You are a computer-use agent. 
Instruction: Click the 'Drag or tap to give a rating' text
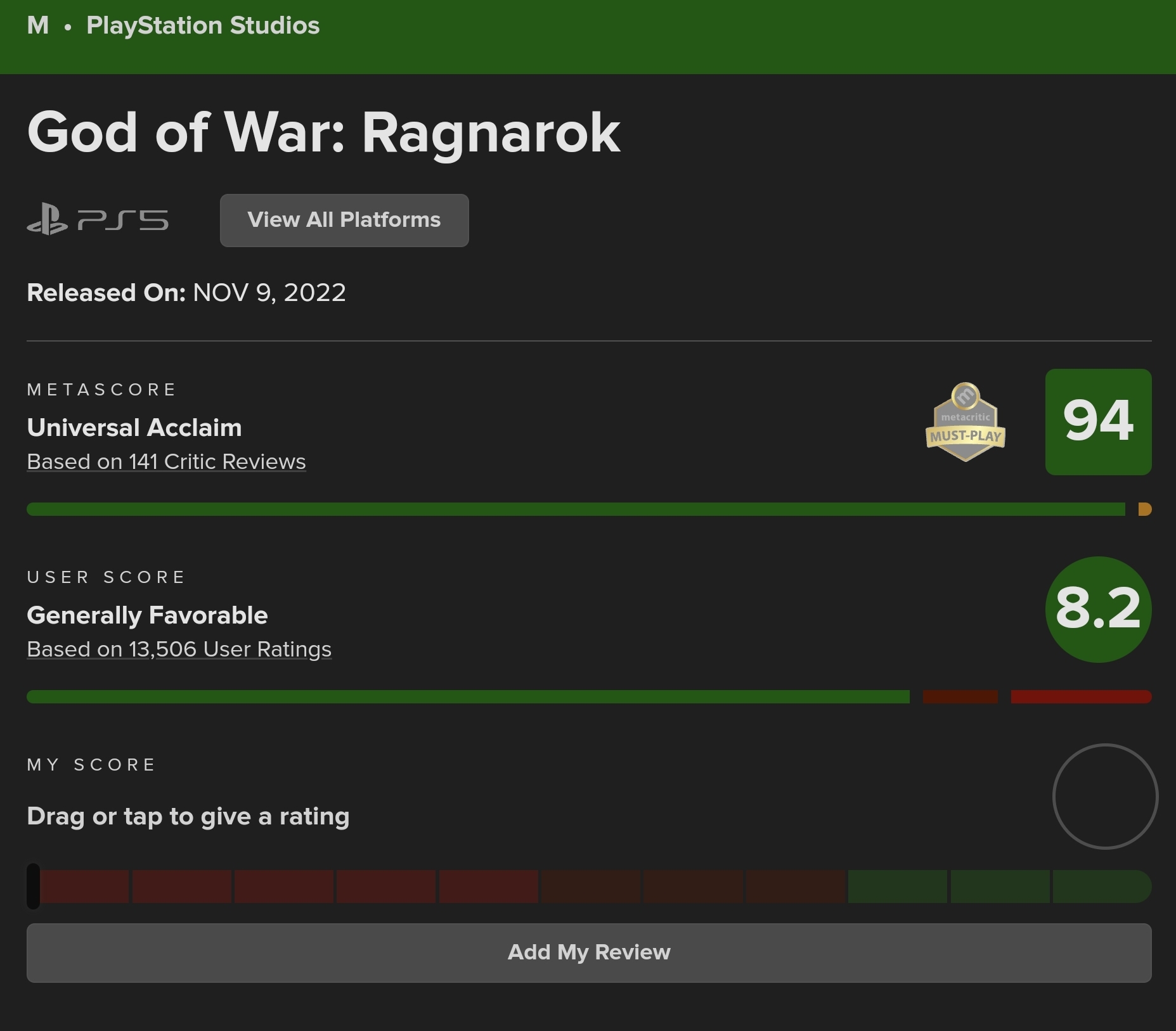(x=188, y=816)
